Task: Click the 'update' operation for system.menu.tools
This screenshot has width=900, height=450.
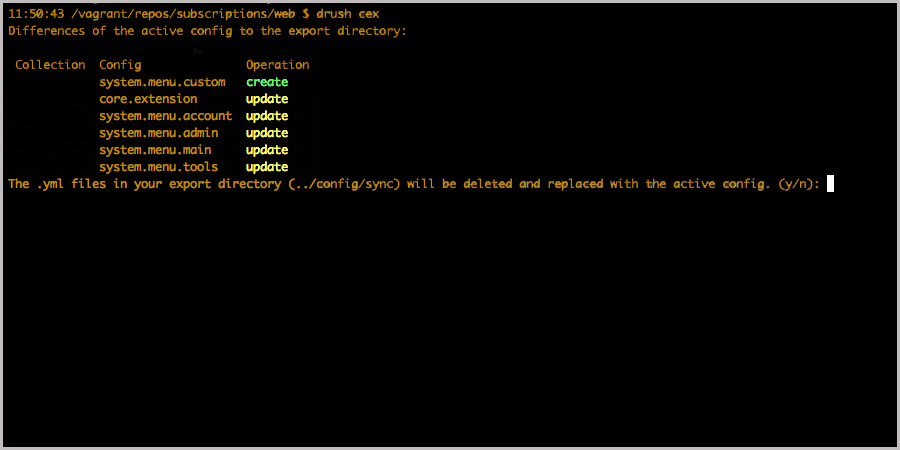Action: point(267,167)
